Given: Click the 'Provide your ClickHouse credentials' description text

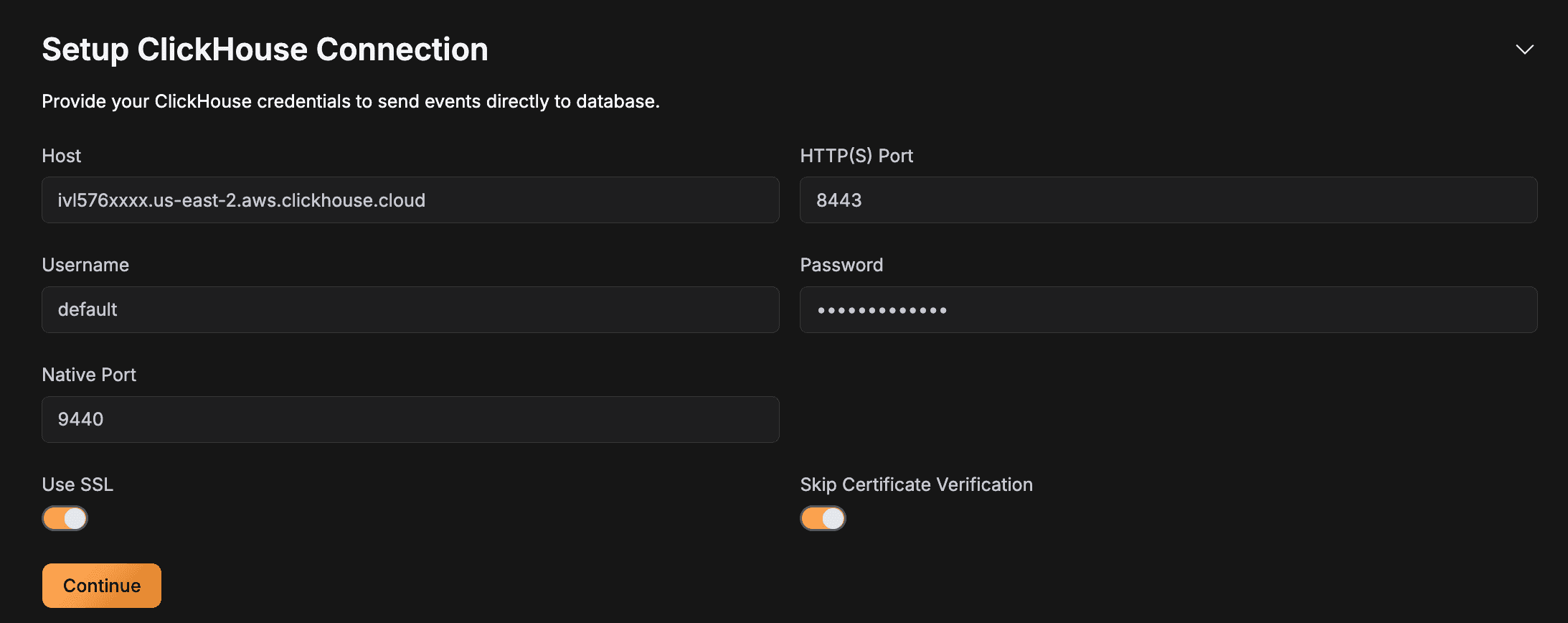Looking at the screenshot, I should (351, 101).
